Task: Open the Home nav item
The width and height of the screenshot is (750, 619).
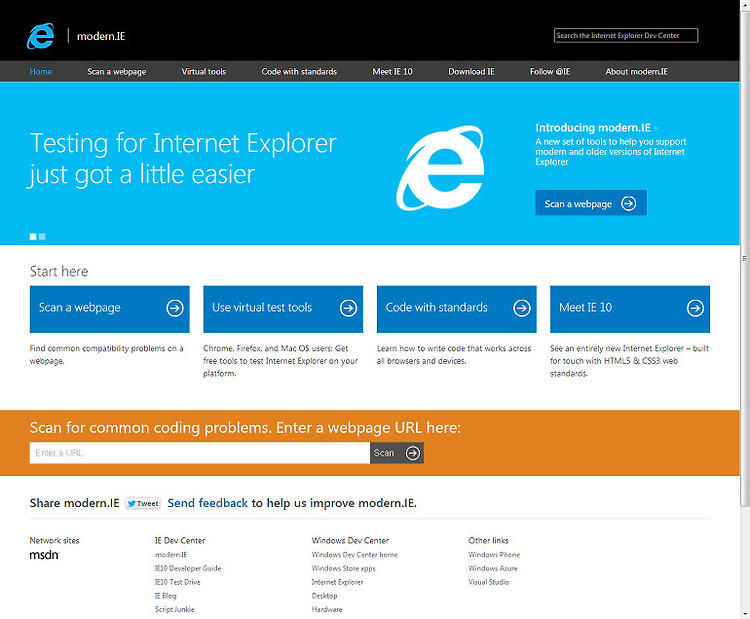Action: [41, 71]
